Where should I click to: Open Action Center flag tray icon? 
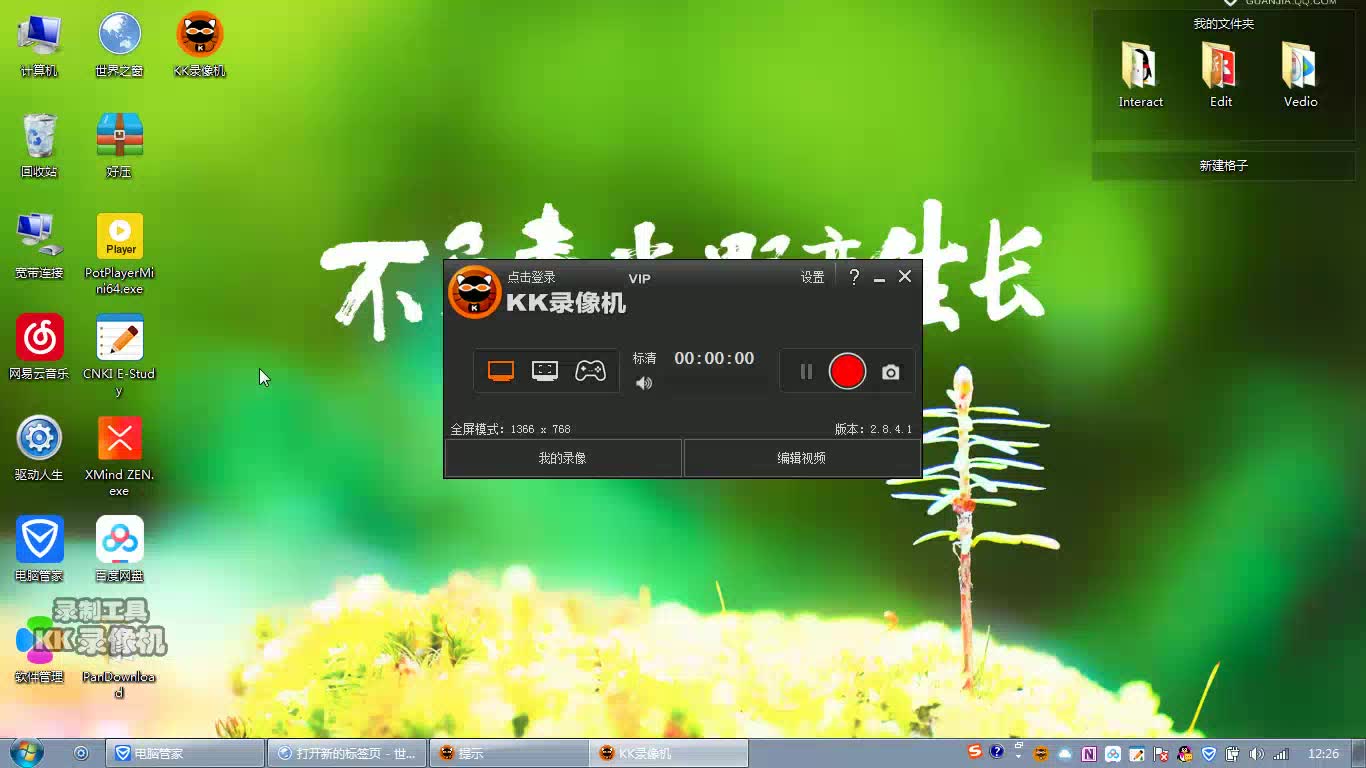(x=1161, y=754)
